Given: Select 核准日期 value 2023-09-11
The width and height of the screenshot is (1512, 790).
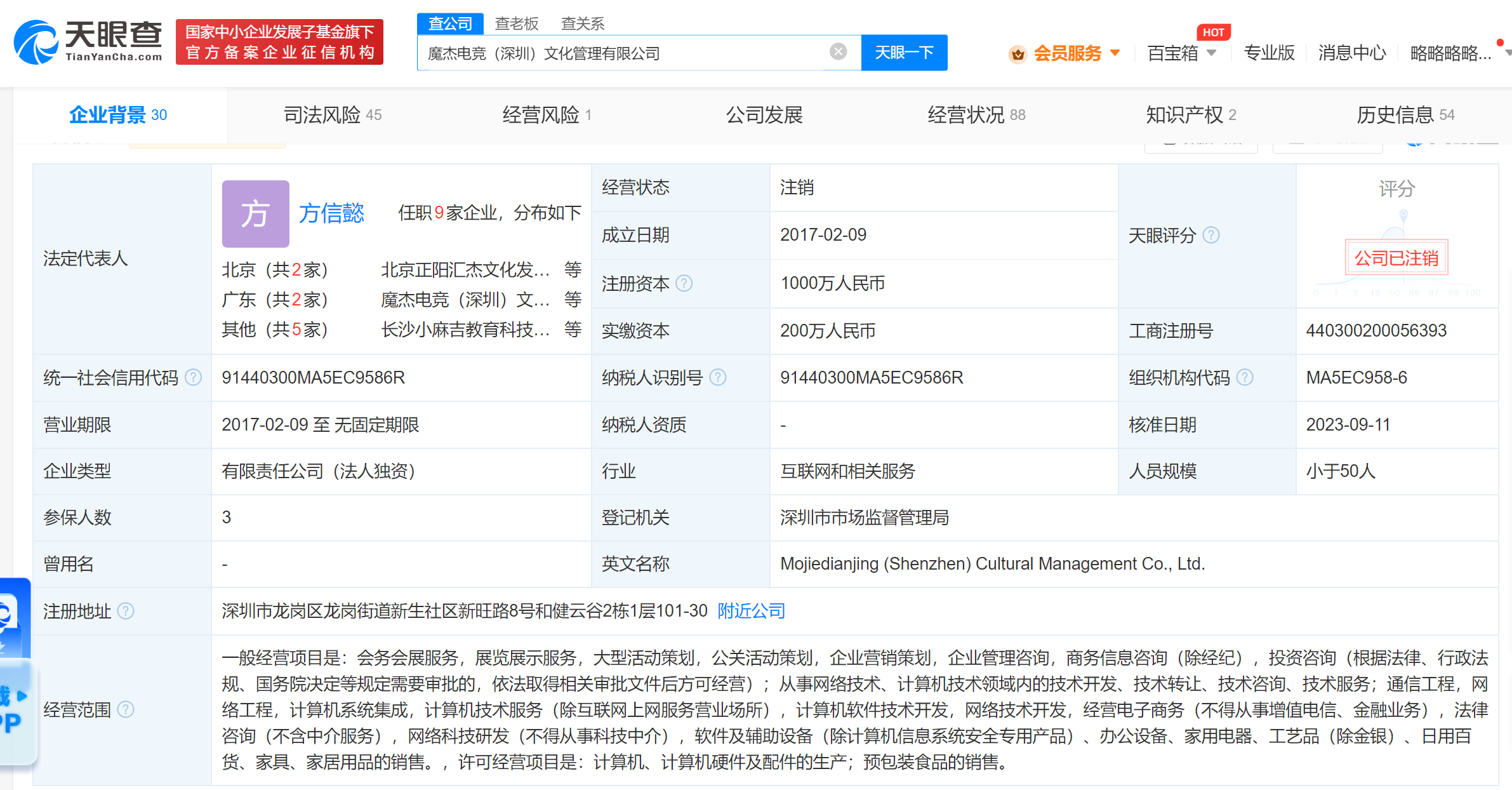Looking at the screenshot, I should point(1348,424).
